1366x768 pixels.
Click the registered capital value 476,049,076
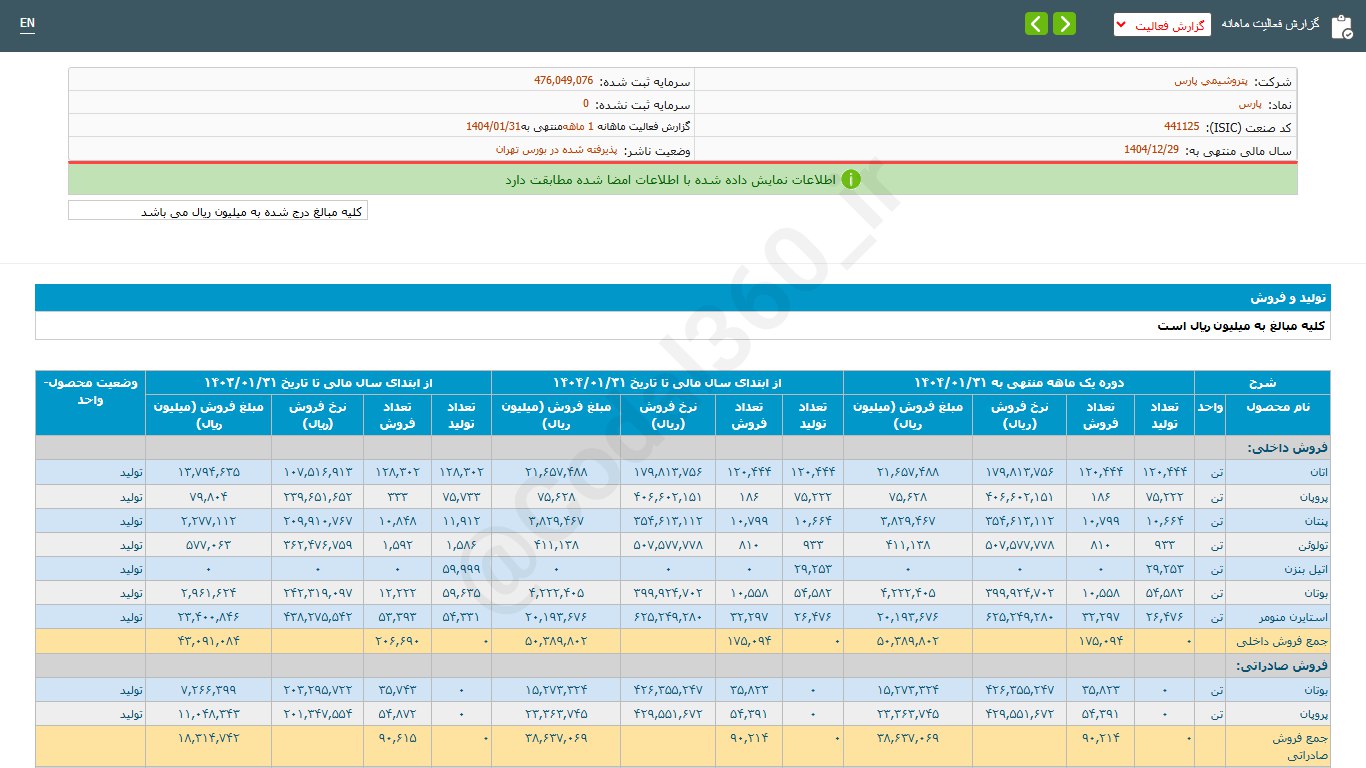coord(563,81)
